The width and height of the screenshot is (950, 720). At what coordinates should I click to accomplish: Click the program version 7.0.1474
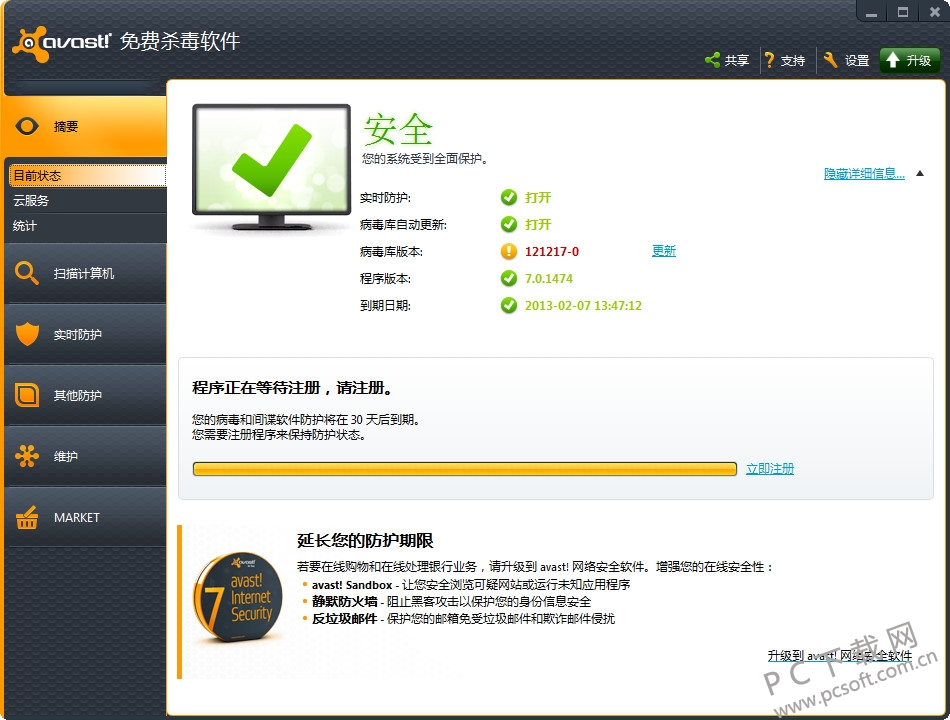(549, 278)
